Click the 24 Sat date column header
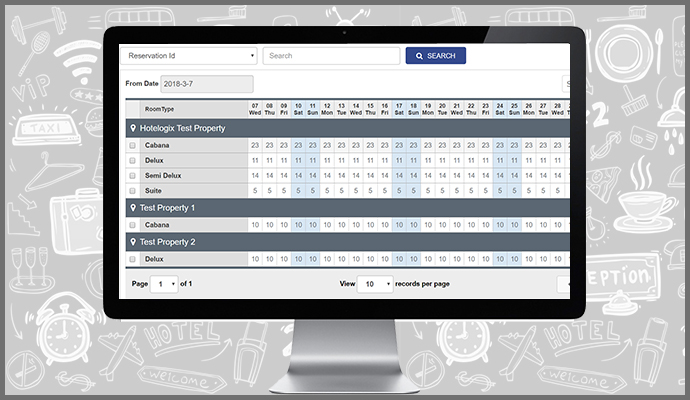 [500, 109]
